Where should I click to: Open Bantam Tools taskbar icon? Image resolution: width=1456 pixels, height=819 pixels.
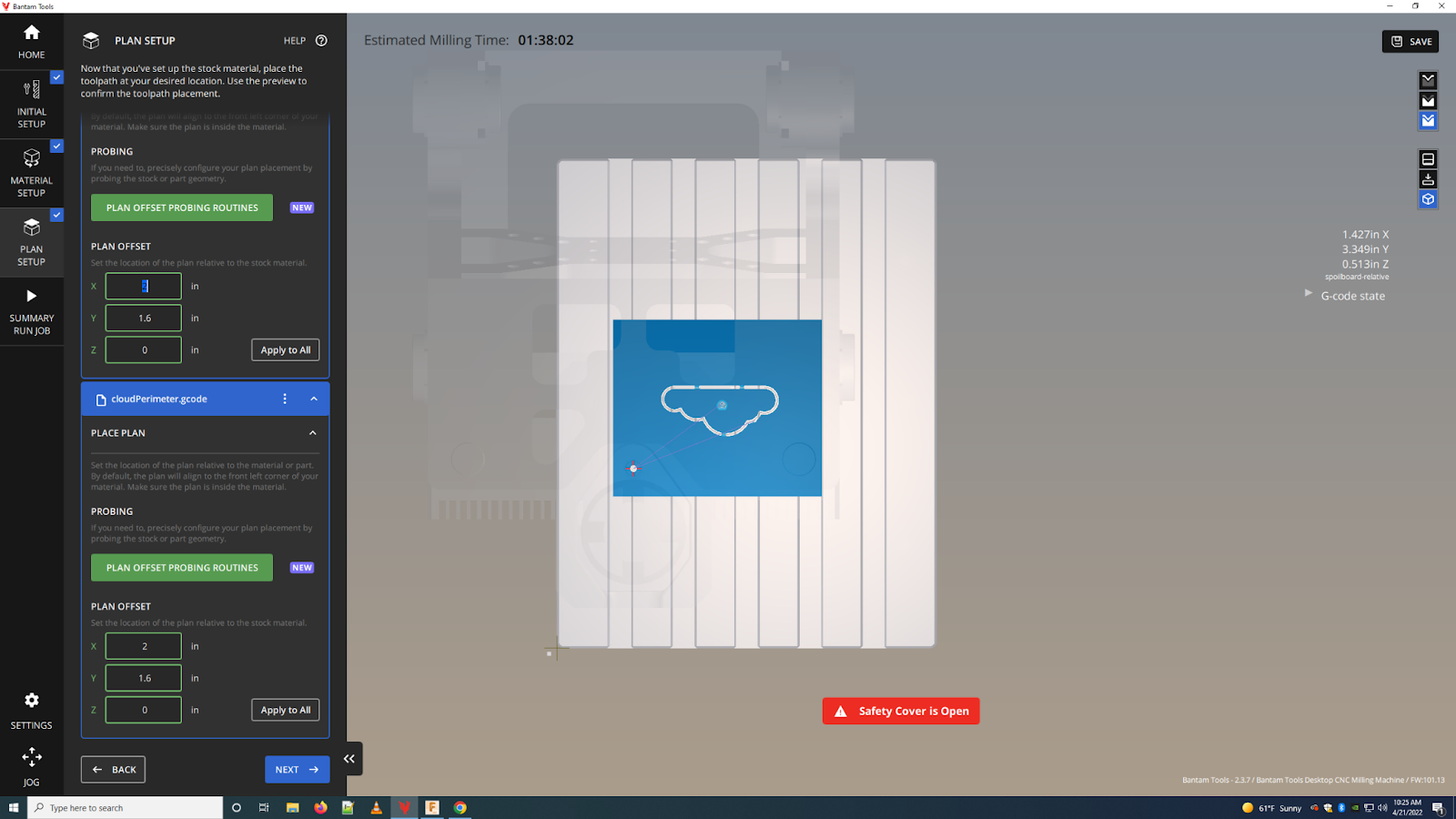404,808
